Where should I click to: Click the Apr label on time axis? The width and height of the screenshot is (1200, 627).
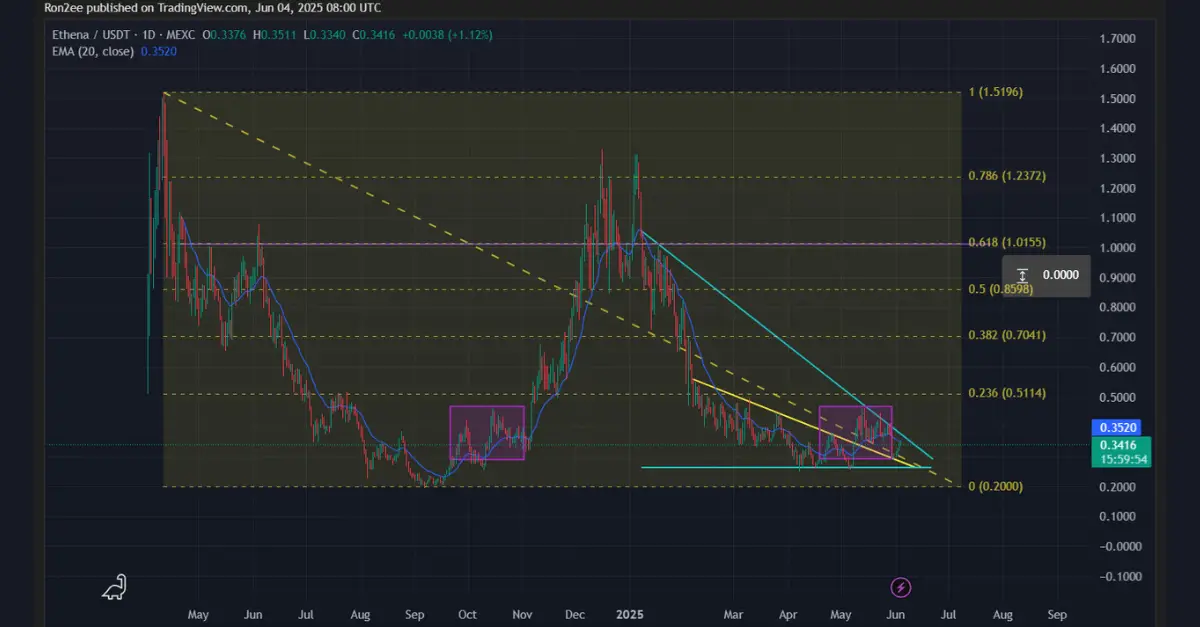pos(787,614)
